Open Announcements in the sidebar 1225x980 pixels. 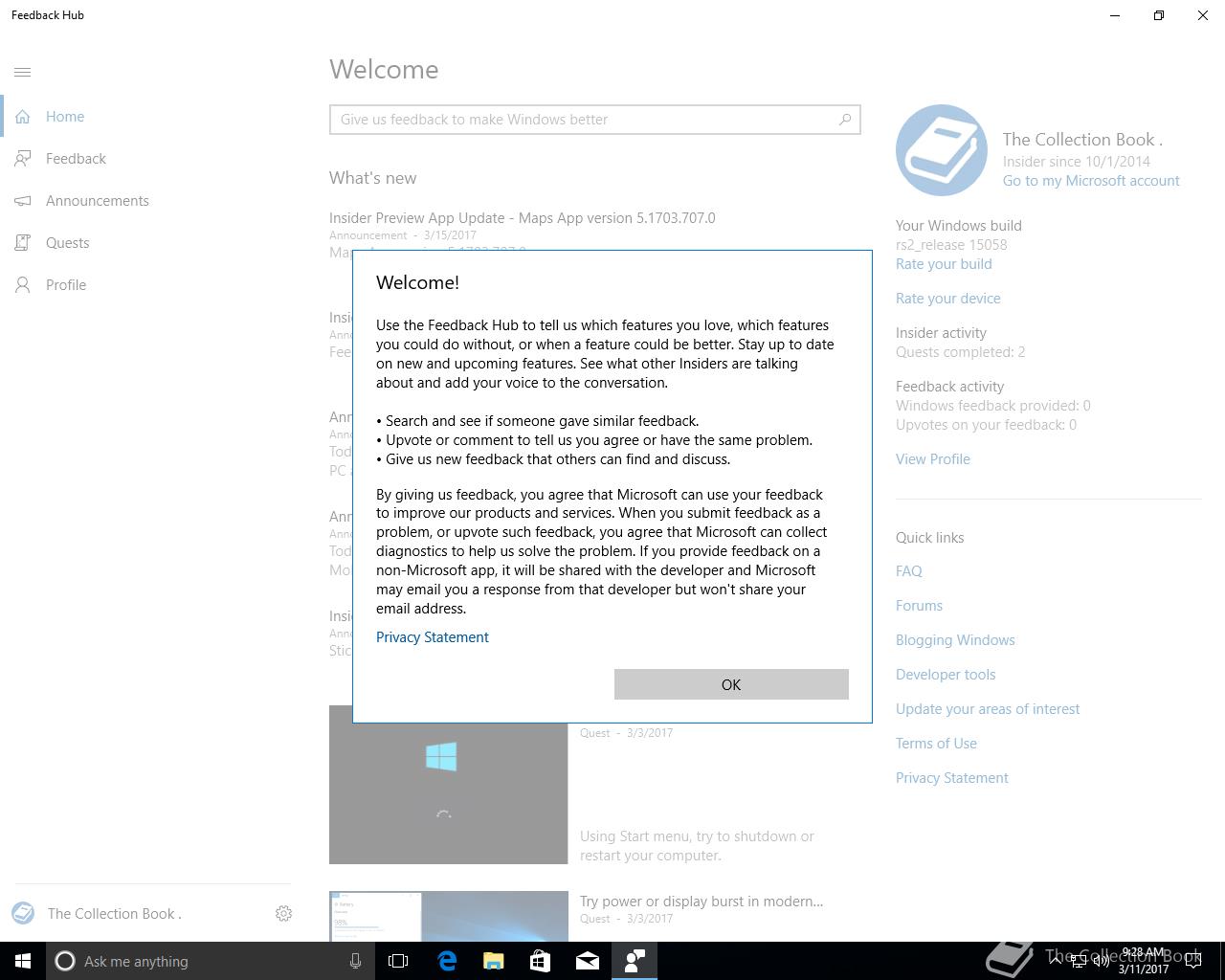coord(145,201)
